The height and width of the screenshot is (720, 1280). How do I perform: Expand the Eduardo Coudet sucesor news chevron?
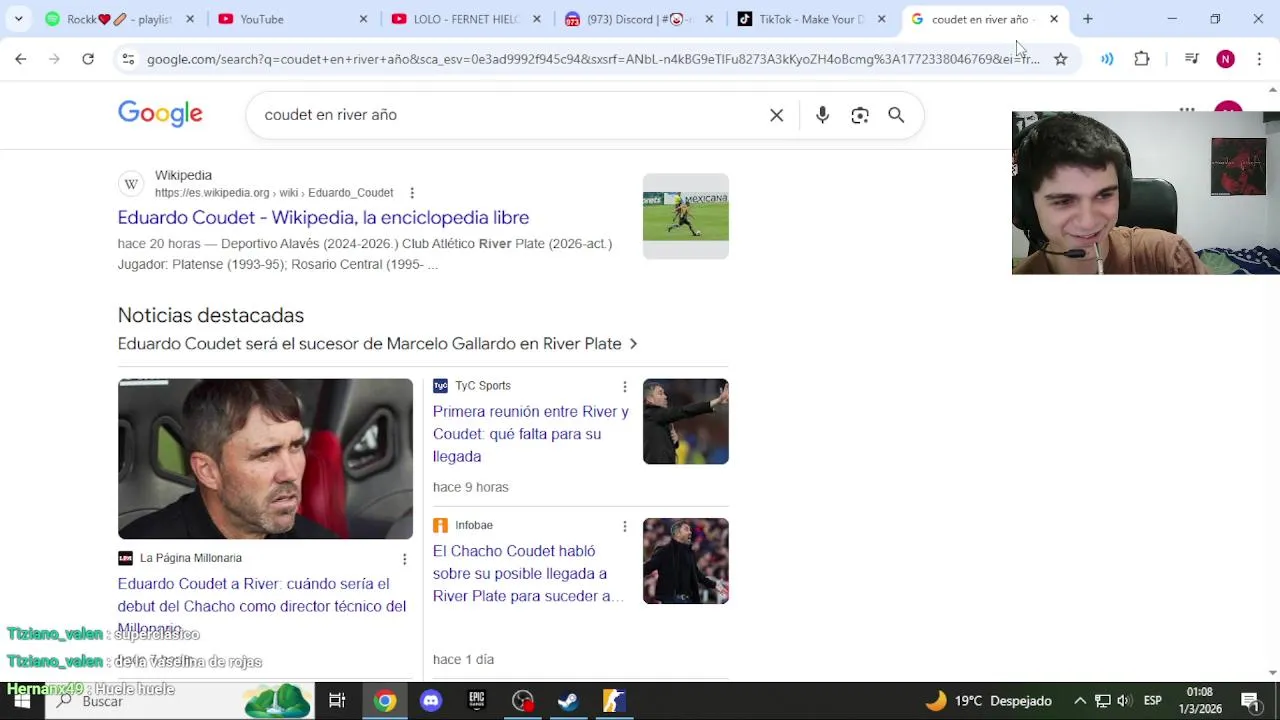click(632, 344)
